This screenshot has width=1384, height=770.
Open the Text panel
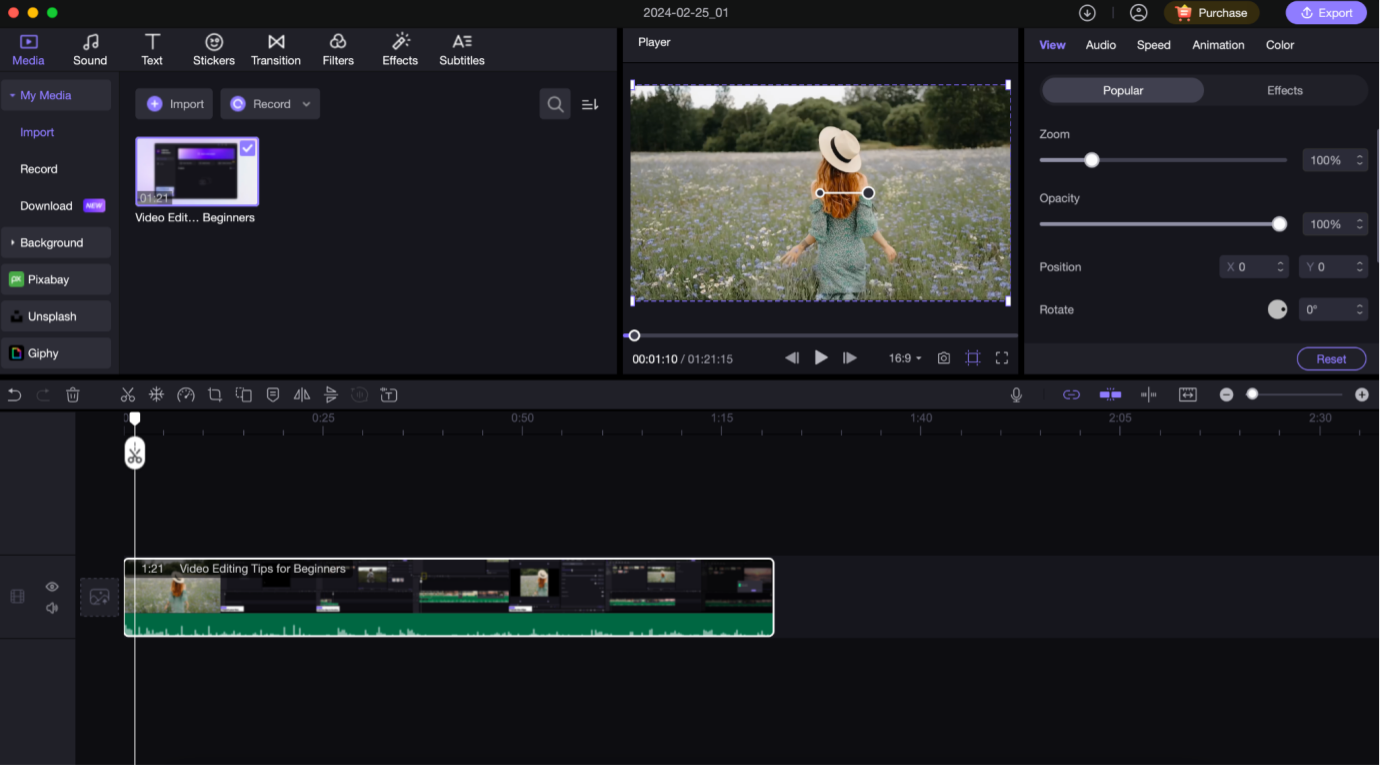[x=152, y=49]
